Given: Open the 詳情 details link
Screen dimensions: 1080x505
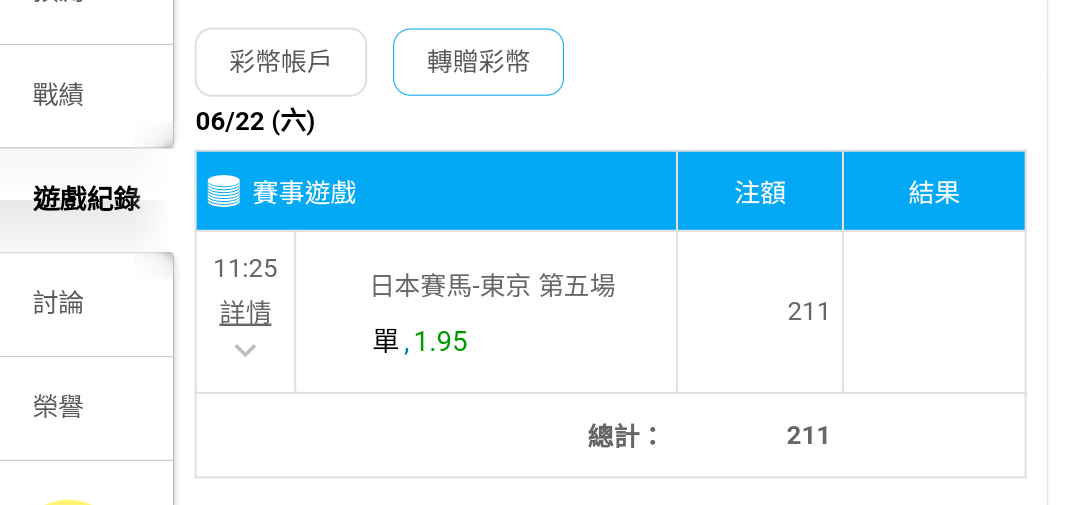Looking at the screenshot, I should pos(245,313).
